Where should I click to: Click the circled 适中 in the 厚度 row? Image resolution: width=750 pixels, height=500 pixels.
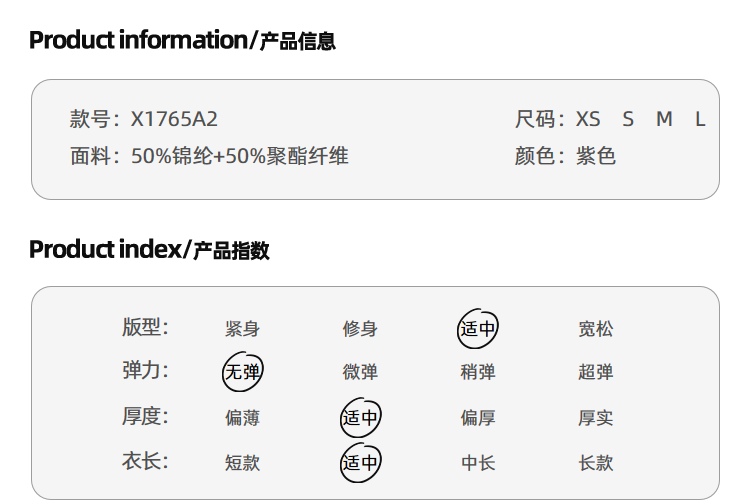point(360,418)
